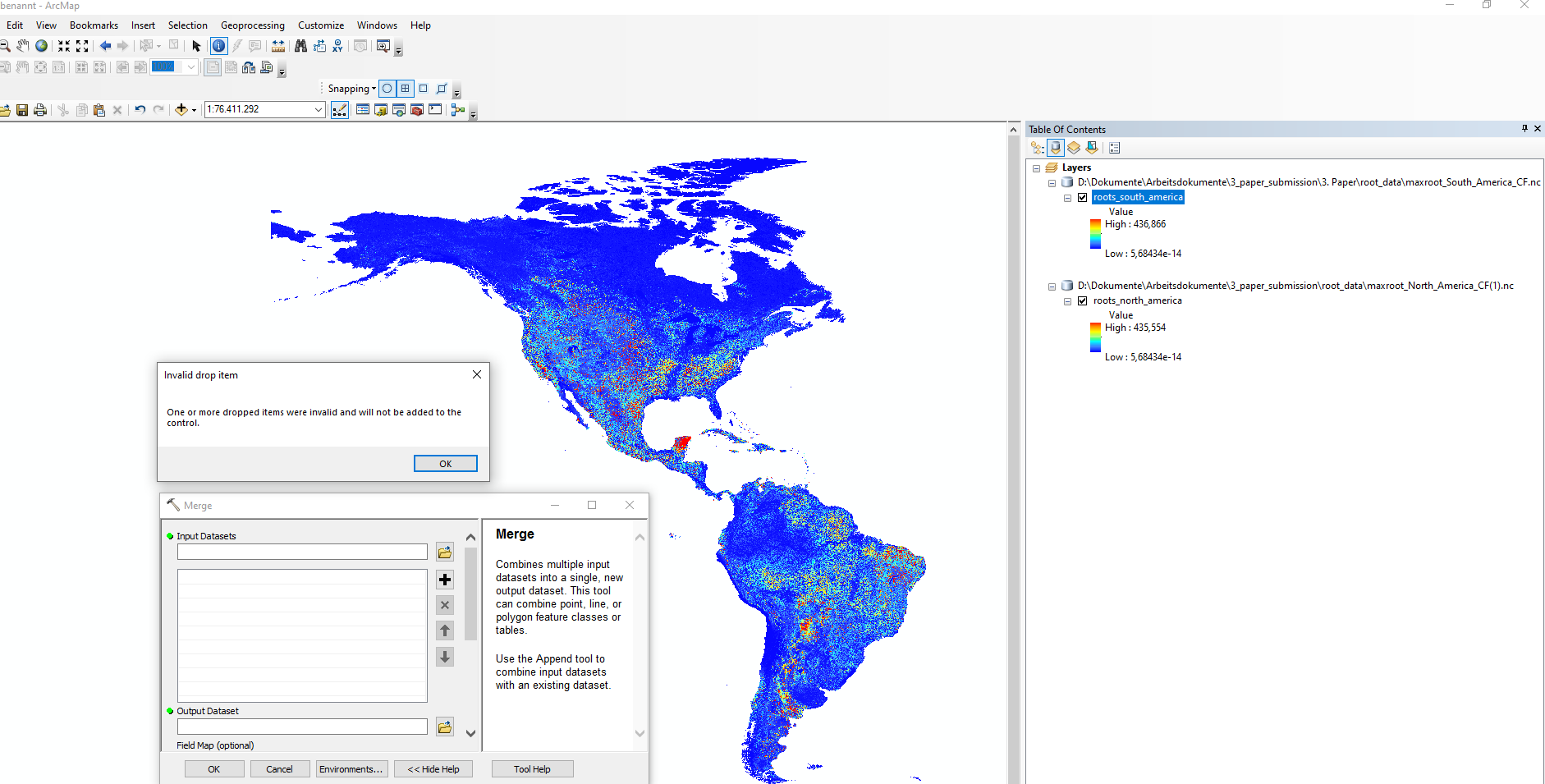Collapse the maxroot_South_America_CF.nc source node

tap(1052, 183)
